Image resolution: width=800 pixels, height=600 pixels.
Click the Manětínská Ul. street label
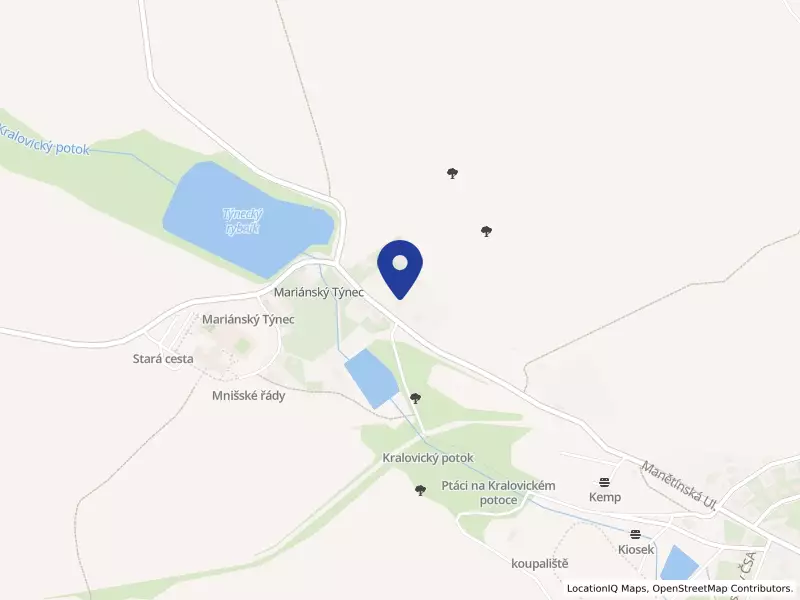pos(679,486)
